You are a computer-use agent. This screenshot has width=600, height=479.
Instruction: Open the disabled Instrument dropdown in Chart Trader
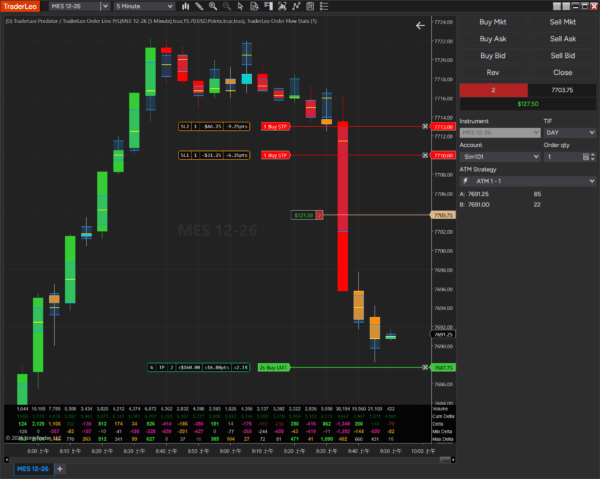pyautogui.click(x=500, y=133)
